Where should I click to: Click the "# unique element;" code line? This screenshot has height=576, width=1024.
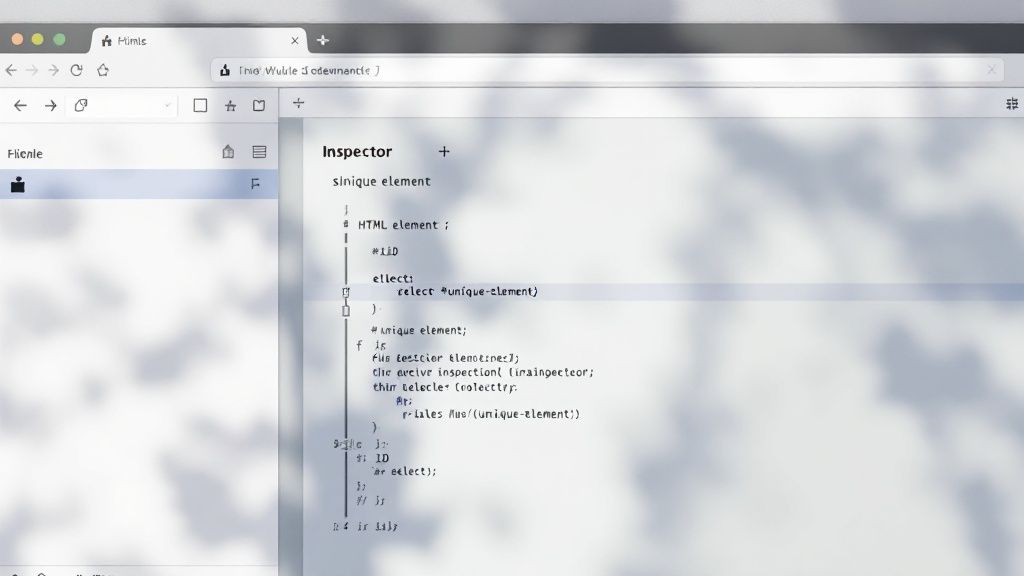[419, 330]
